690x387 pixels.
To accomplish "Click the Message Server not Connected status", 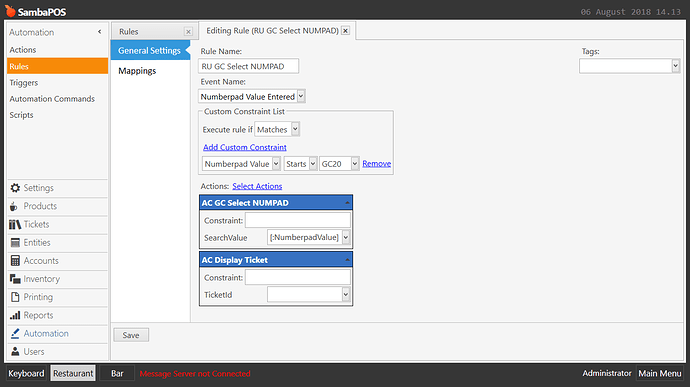I will [195, 373].
